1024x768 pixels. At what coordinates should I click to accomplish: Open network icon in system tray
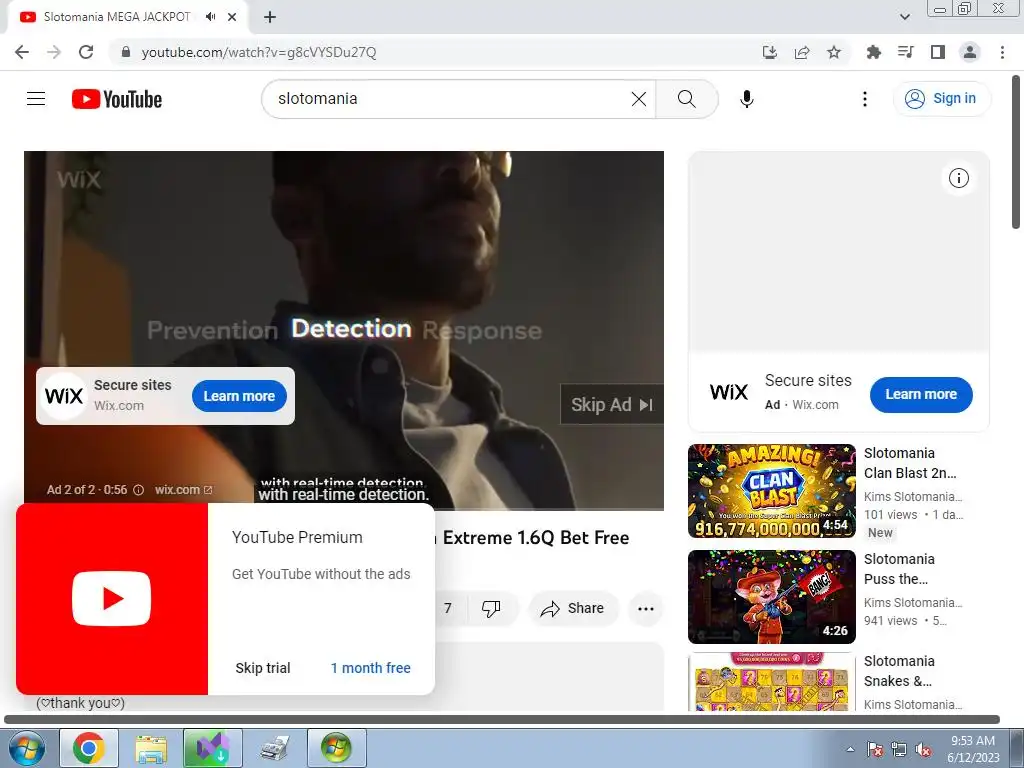(899, 749)
